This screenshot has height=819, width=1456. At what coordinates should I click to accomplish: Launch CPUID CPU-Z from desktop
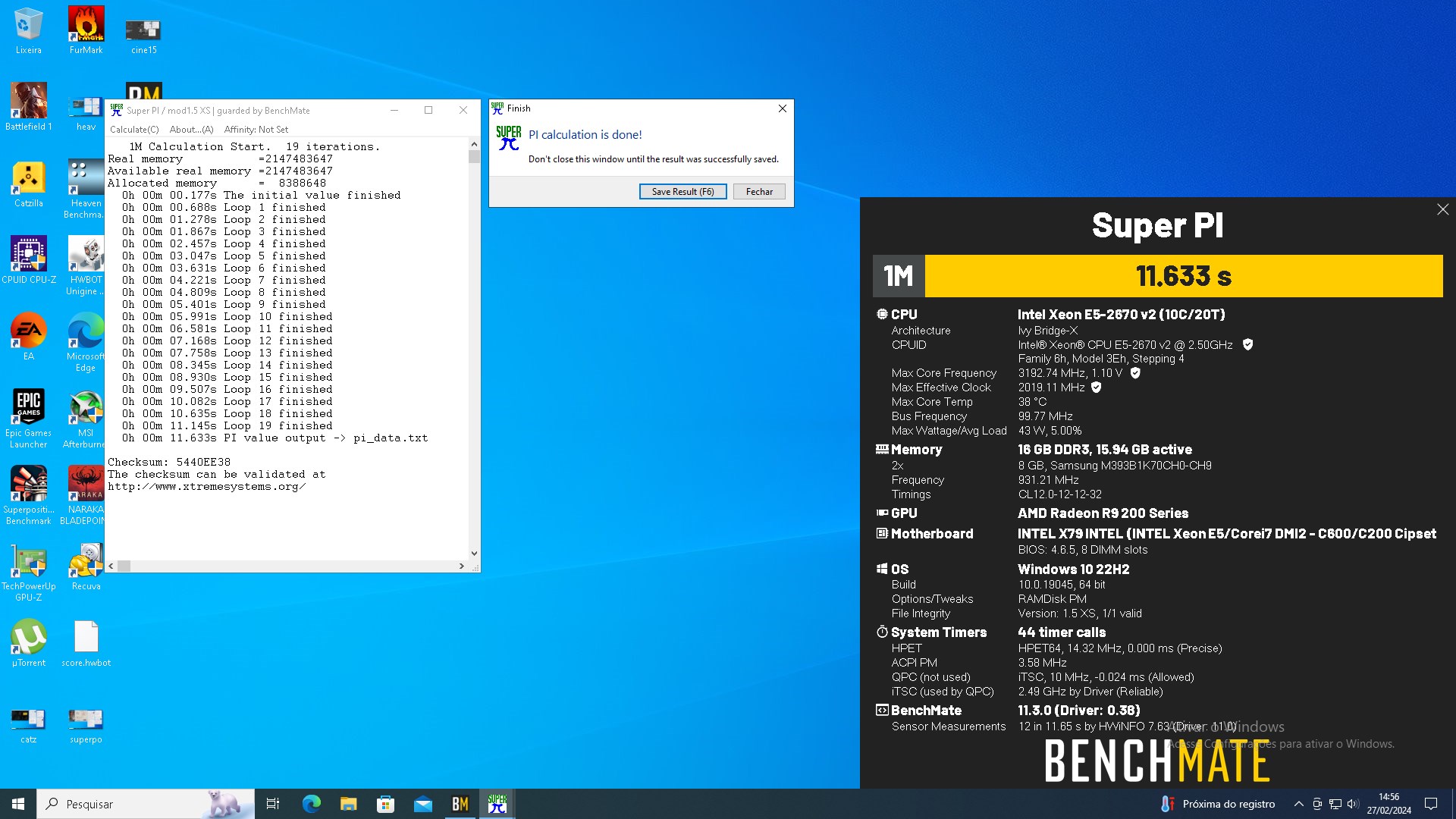coord(28,260)
